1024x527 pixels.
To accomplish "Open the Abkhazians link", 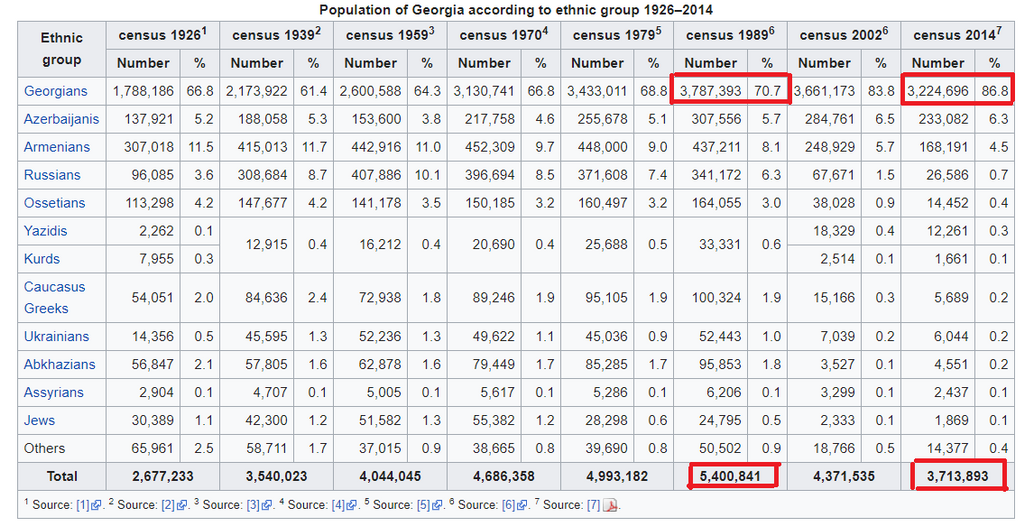I will click(59, 364).
